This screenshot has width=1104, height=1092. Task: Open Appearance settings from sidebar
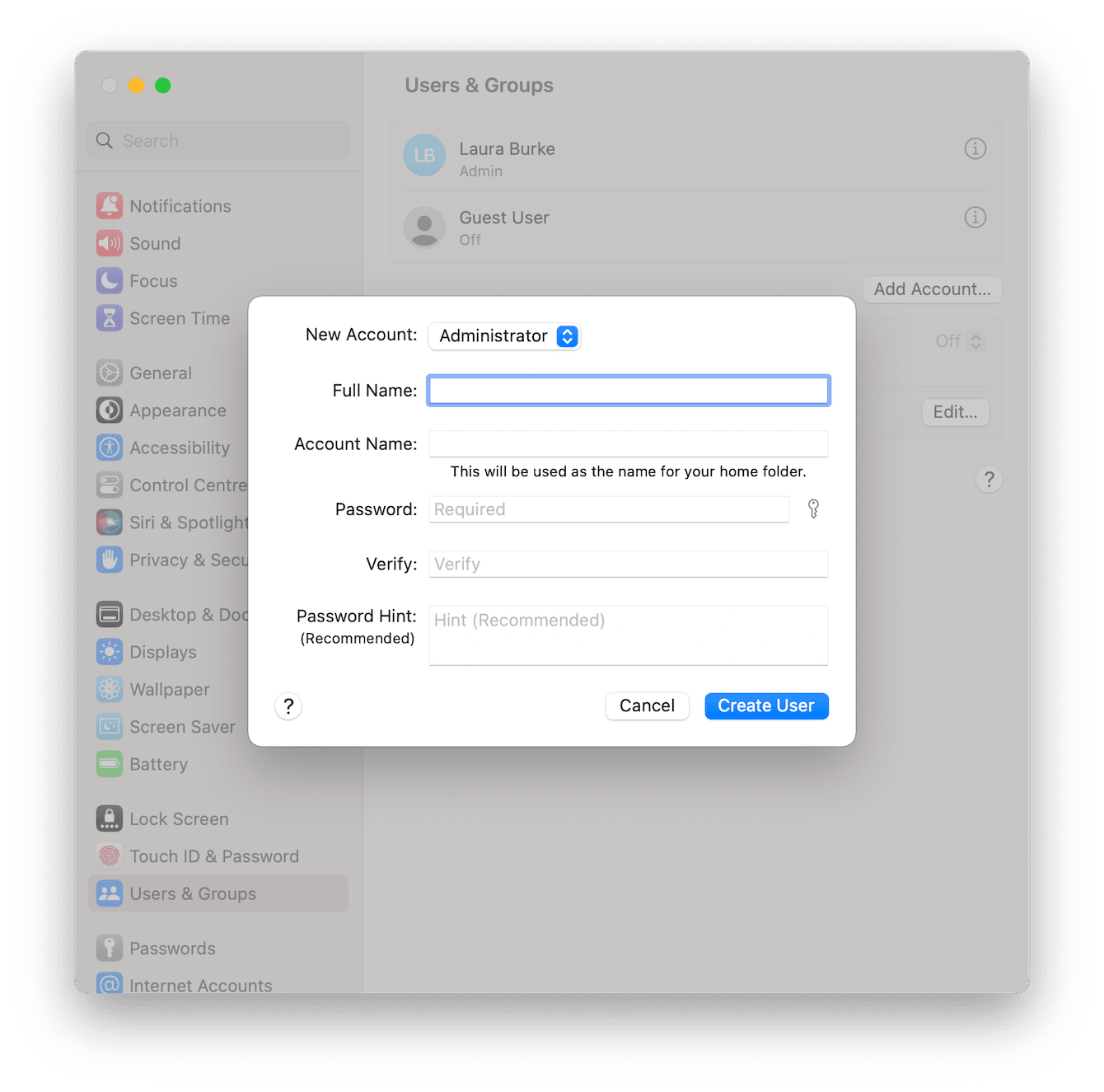177,410
